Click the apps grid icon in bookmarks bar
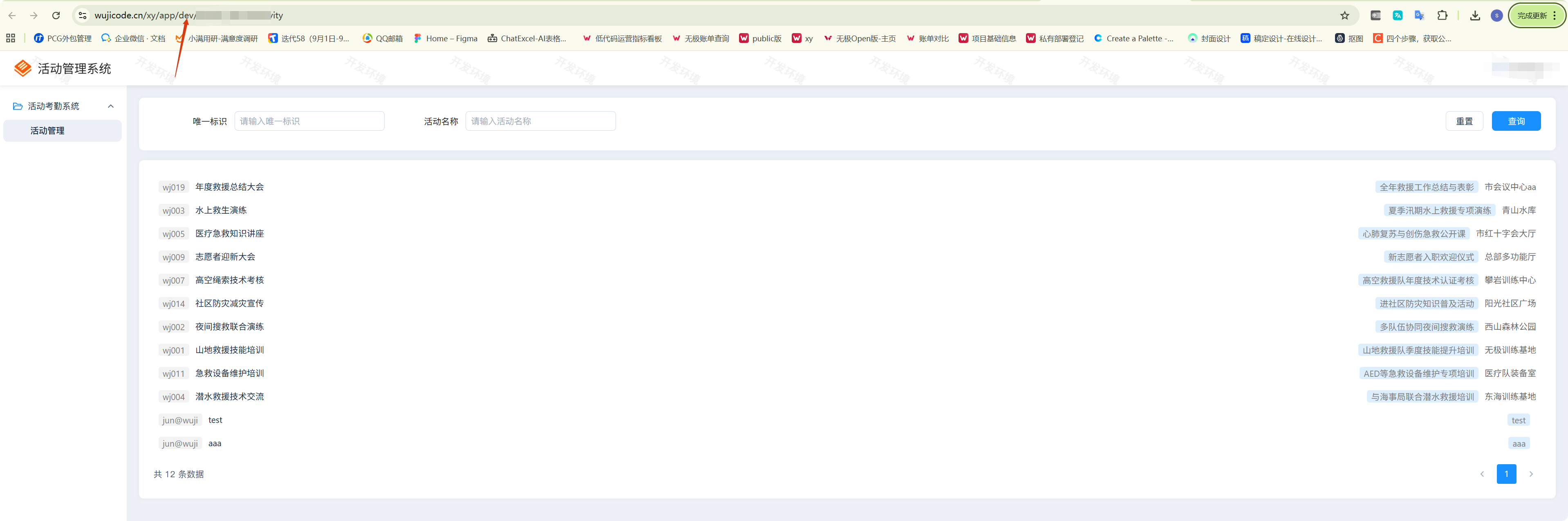This screenshot has height=521, width=1568. (x=10, y=38)
